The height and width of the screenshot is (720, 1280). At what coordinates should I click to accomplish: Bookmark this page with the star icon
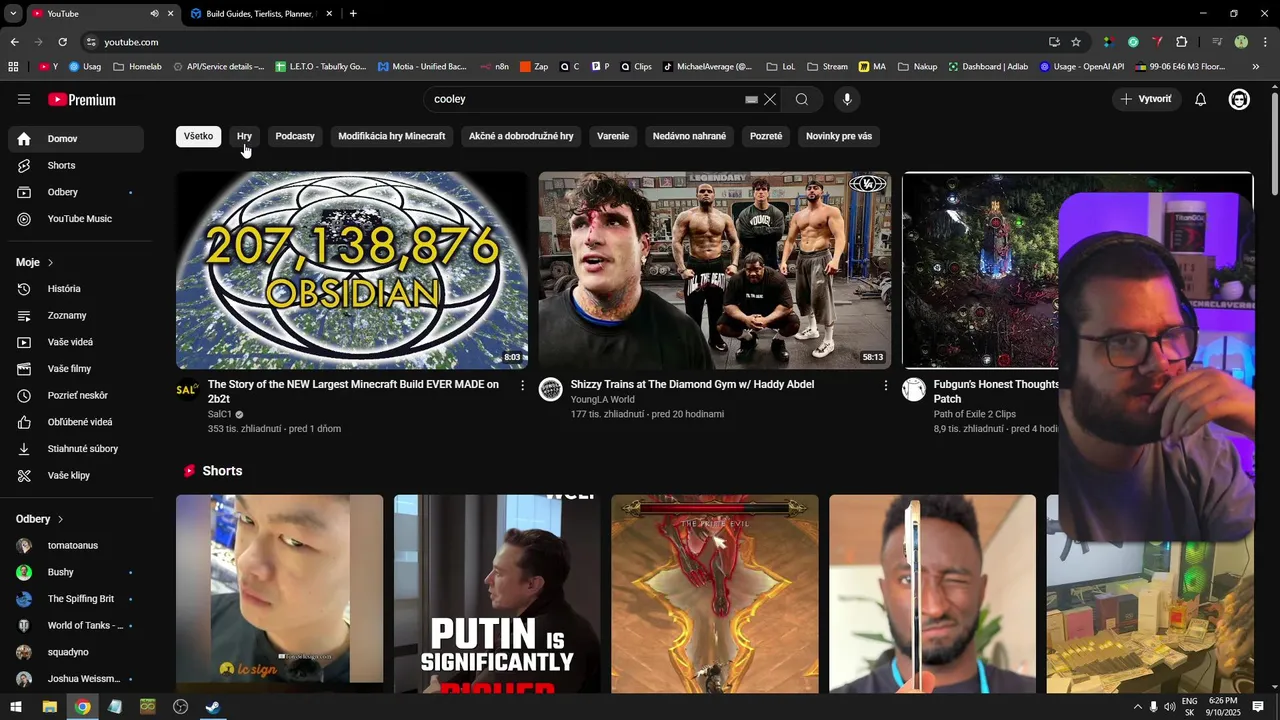(1076, 42)
